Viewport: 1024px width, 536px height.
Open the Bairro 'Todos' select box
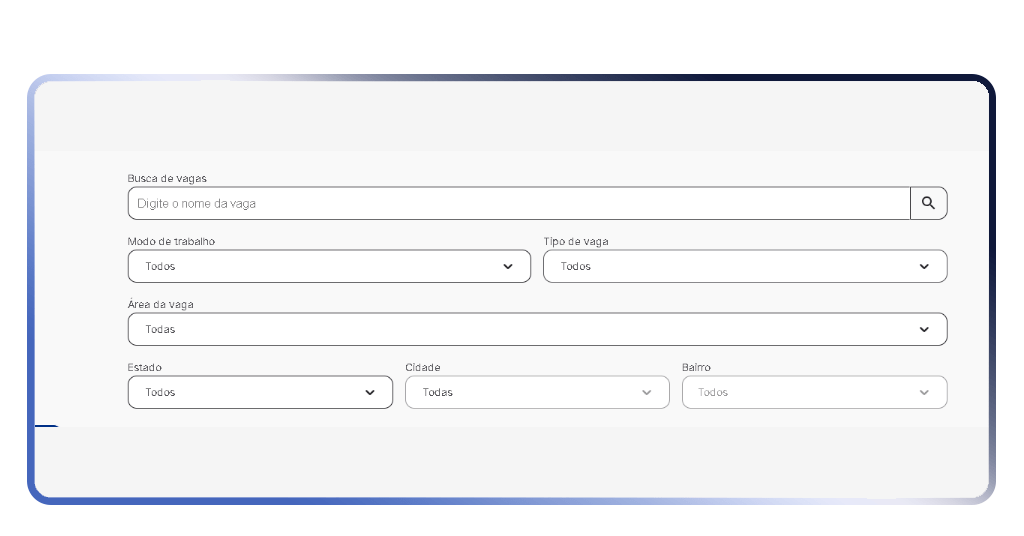click(800, 393)
